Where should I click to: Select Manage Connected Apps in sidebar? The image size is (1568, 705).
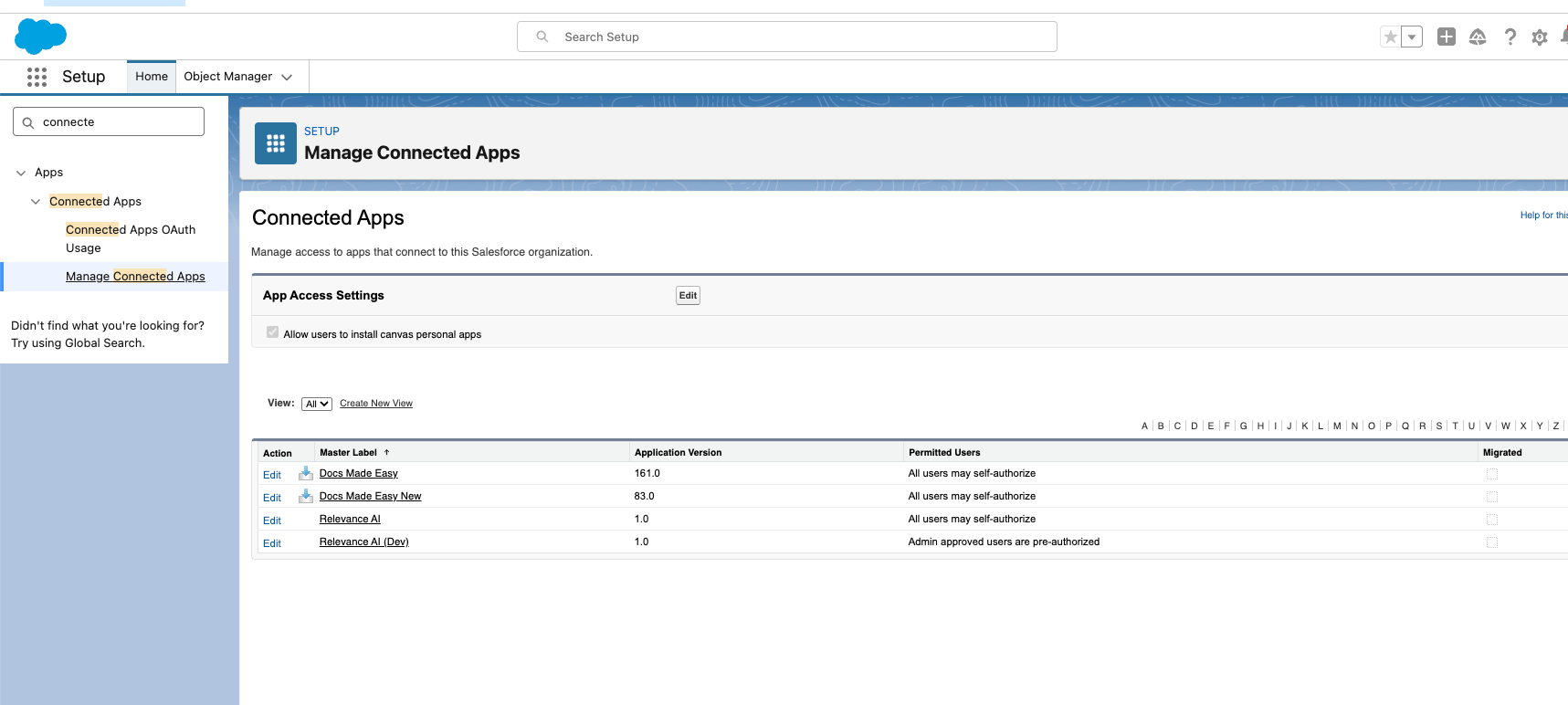click(135, 277)
